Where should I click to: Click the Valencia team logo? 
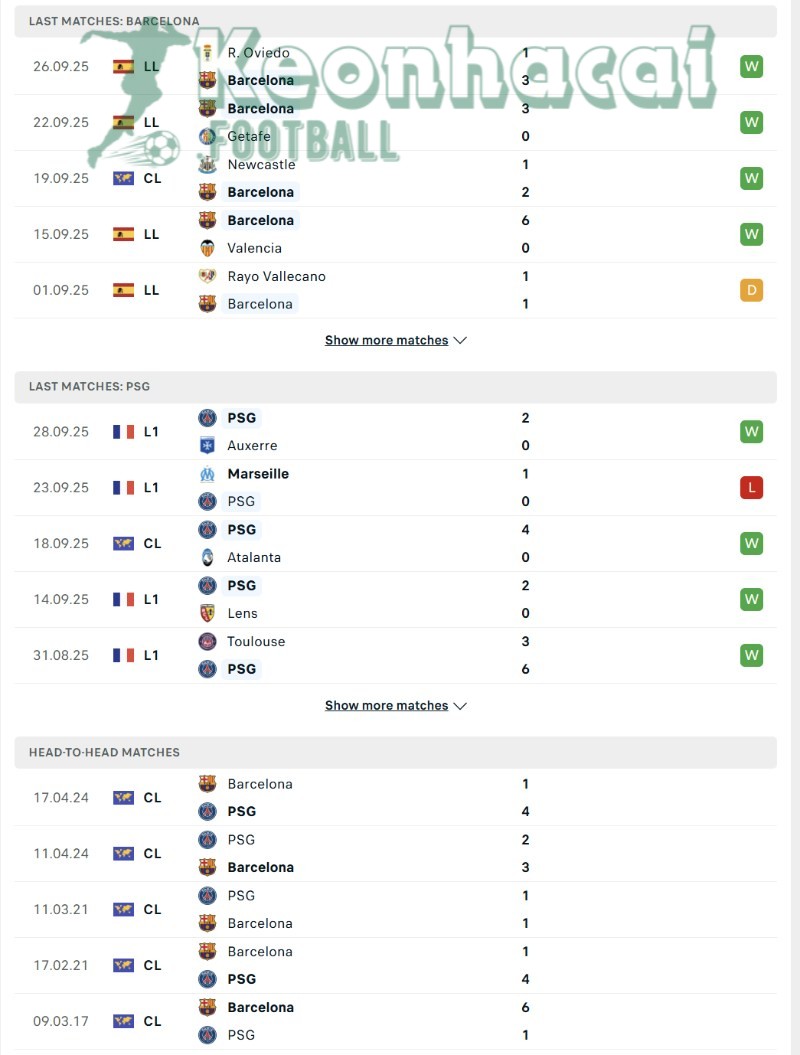pyautogui.click(x=207, y=248)
